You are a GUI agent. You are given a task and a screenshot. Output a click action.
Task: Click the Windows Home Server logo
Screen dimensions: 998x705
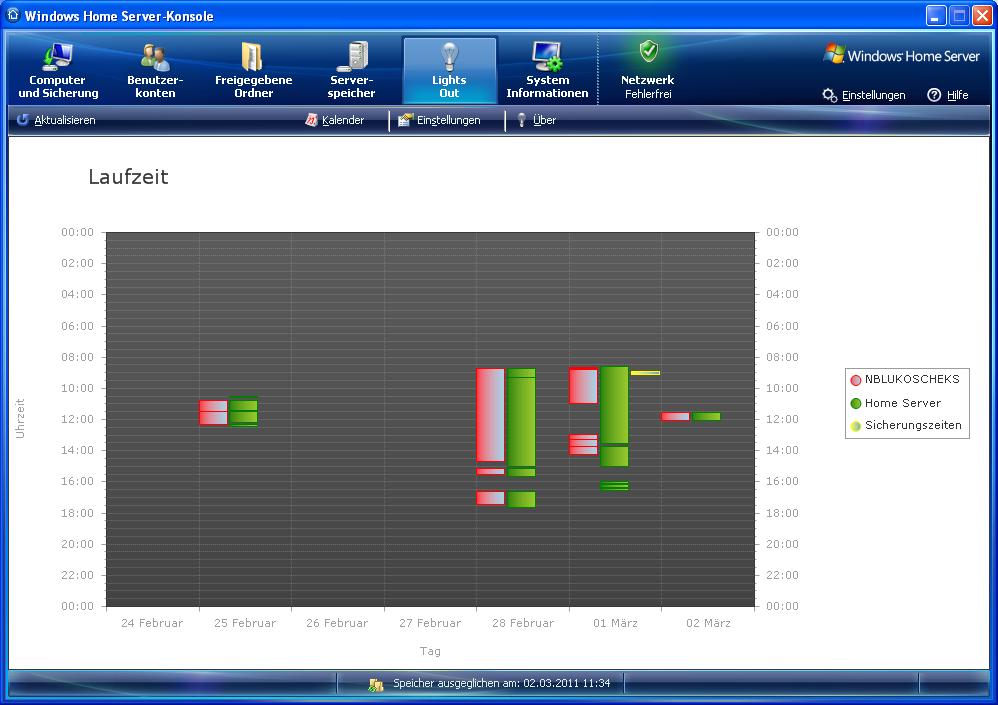tap(902, 55)
